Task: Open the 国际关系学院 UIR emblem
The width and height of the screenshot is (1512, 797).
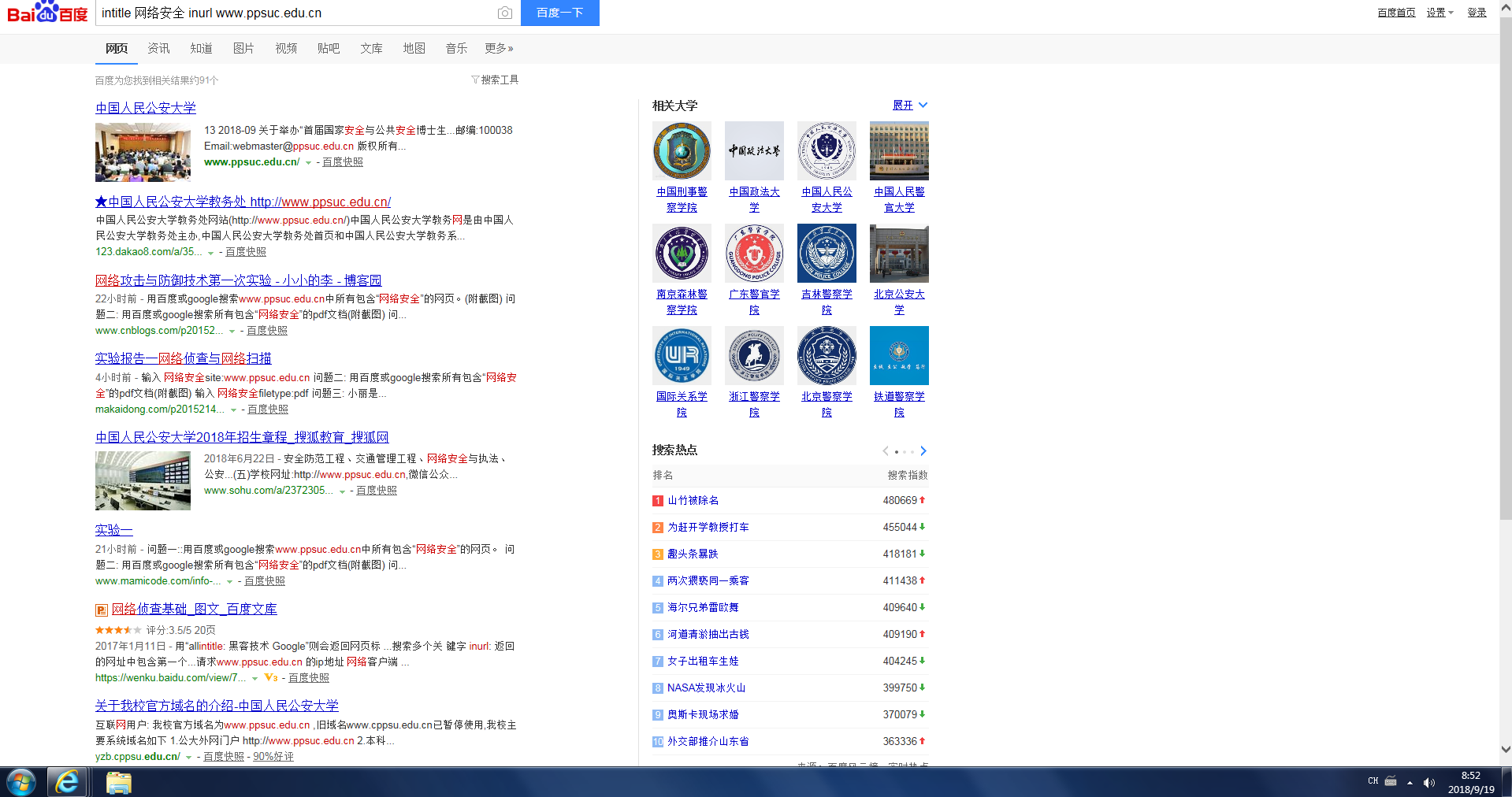Action: point(682,355)
